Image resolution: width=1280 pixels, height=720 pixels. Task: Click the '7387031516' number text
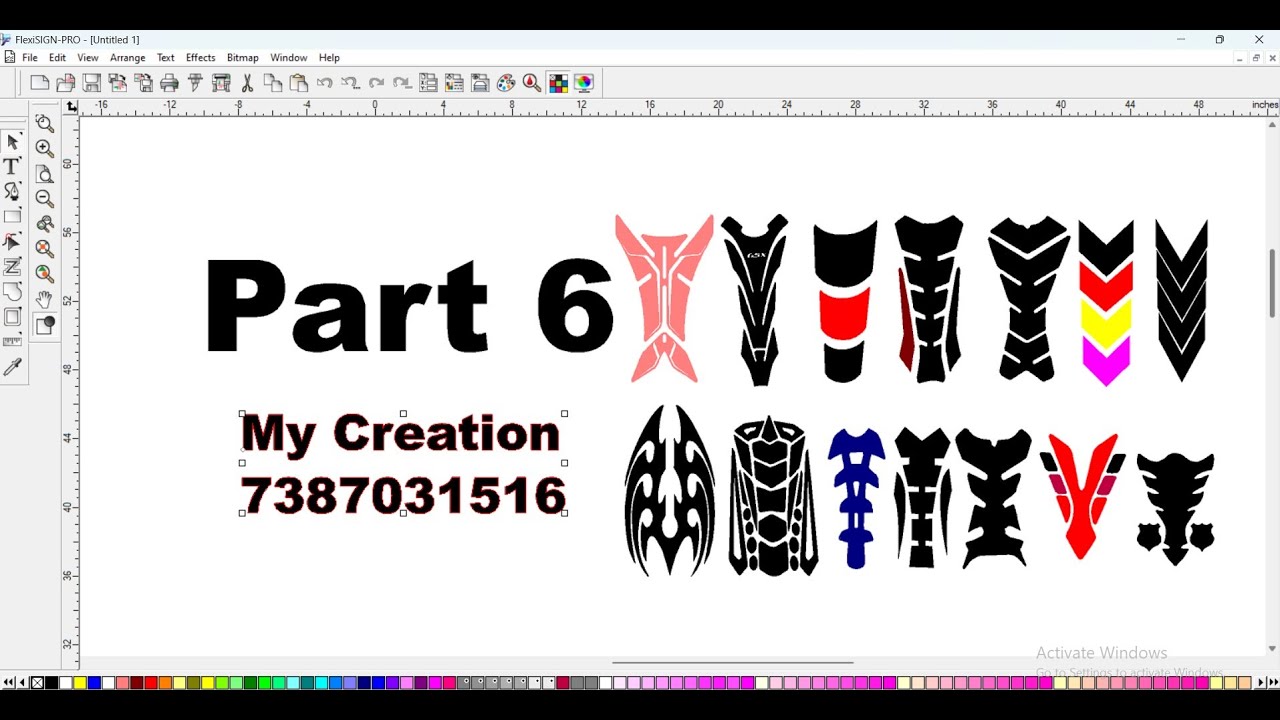click(x=404, y=495)
